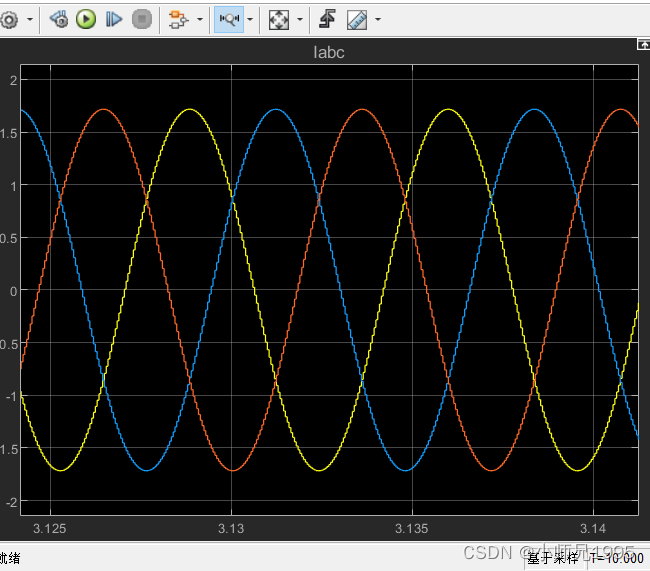The width and height of the screenshot is (650, 571).
Task: Expand the measurements dropdown arrow
Action: [x=378, y=19]
